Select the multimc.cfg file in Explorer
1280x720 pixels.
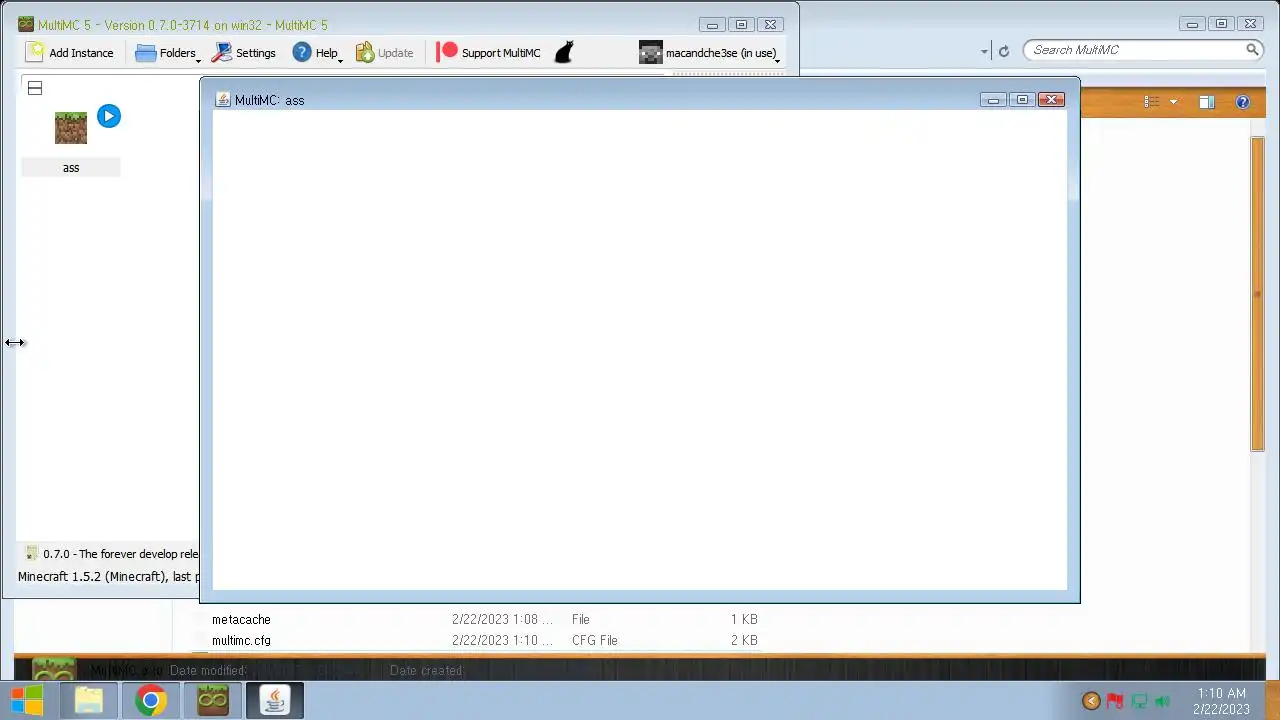coord(241,641)
